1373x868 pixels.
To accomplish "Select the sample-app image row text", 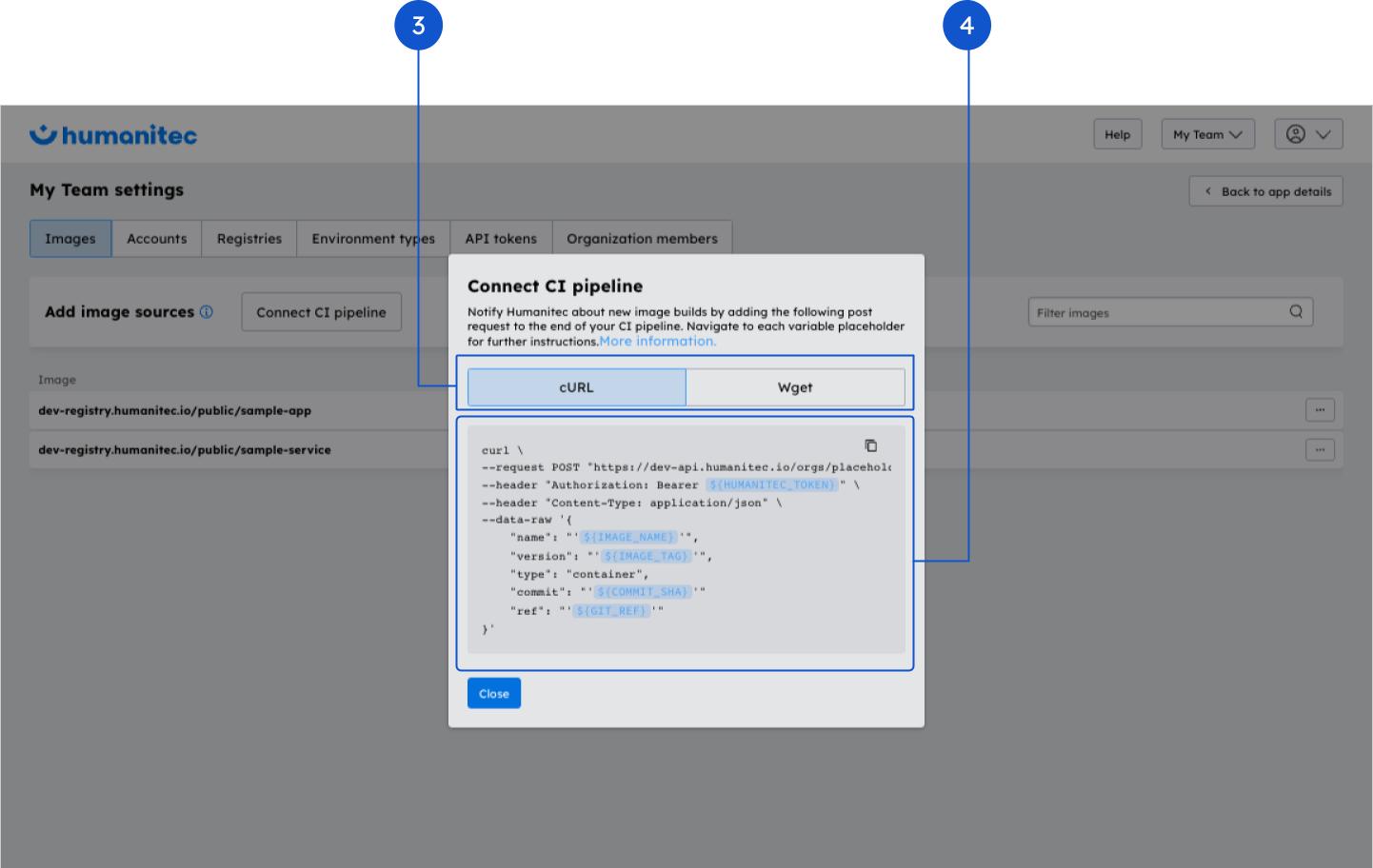I will (175, 411).
